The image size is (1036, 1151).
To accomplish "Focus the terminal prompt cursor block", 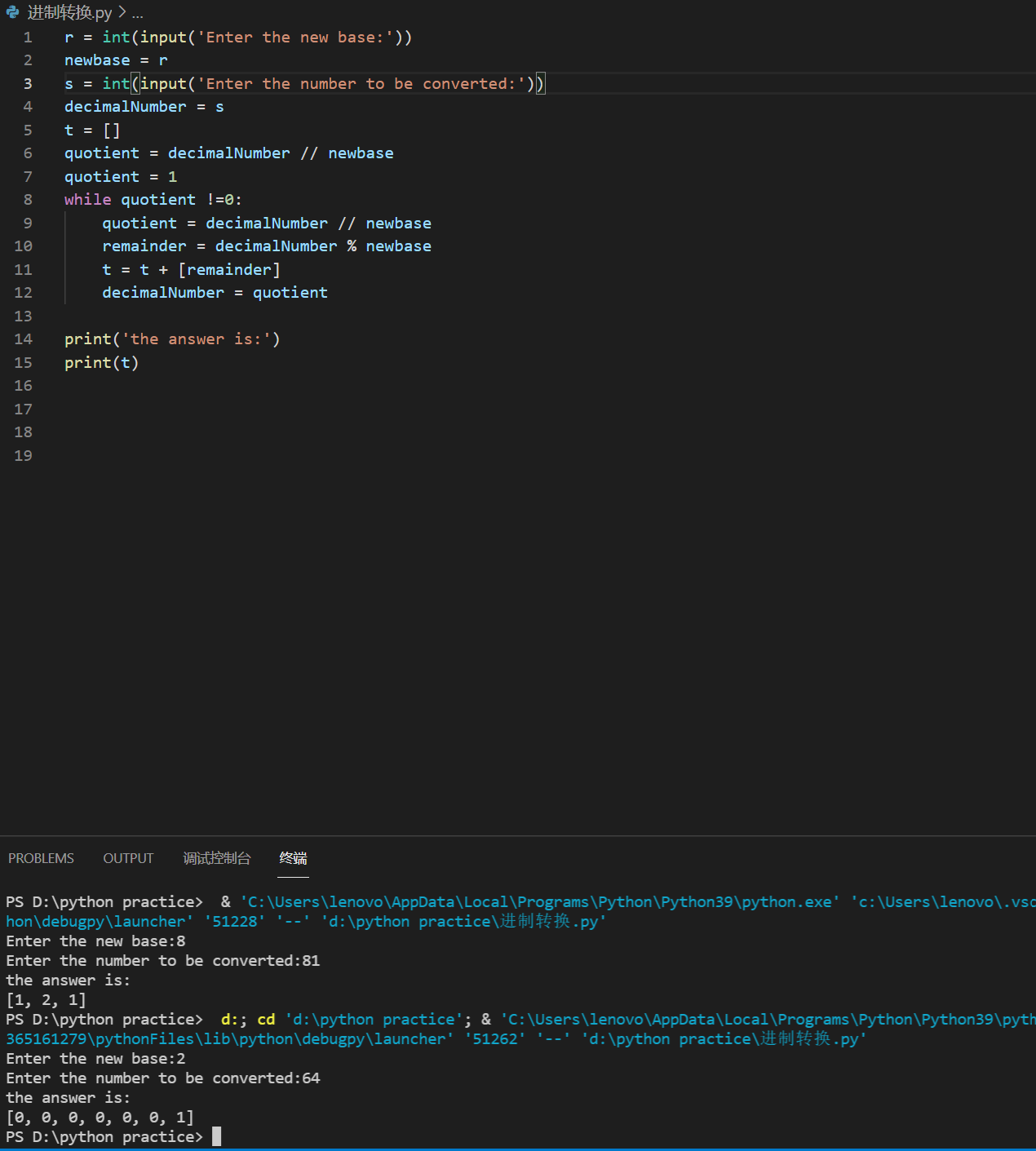I will coord(216,1136).
